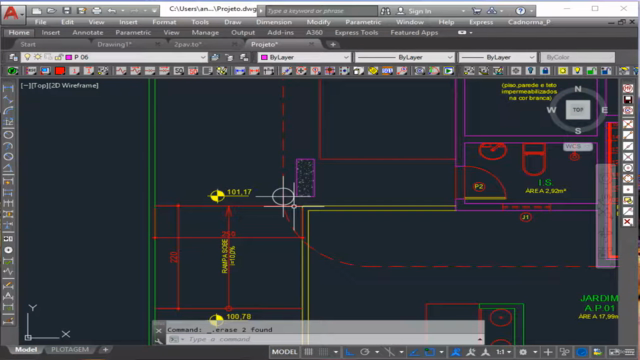The width and height of the screenshot is (640, 360).
Task: Click the Plot printer icon
Action: [96, 11]
